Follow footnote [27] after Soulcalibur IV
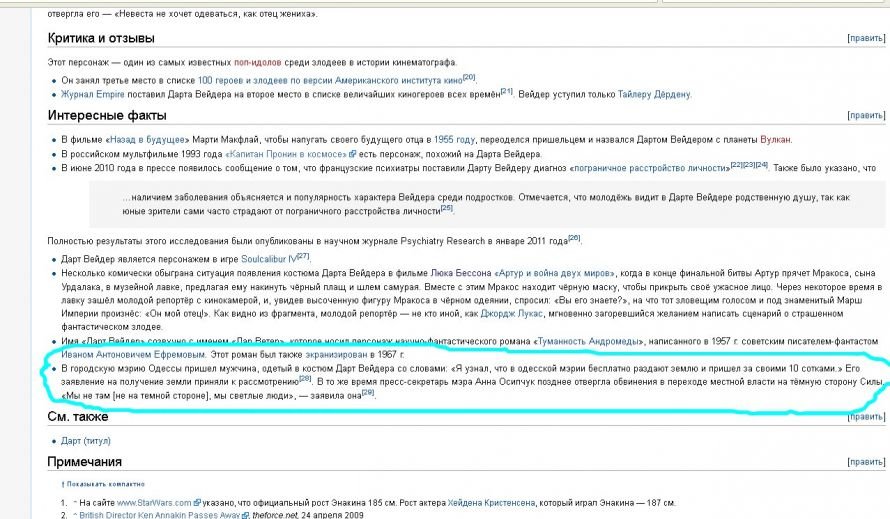Image resolution: width=890 pixels, height=519 pixels. click(x=303, y=256)
